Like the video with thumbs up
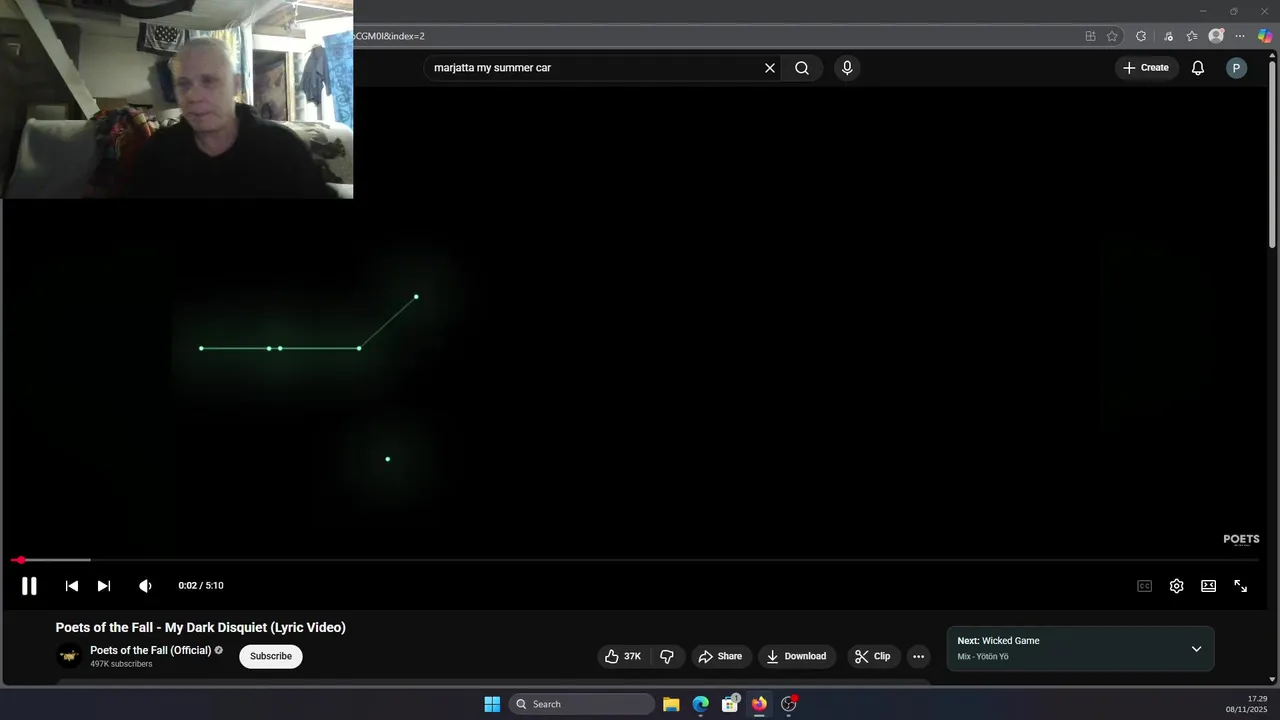 click(x=623, y=656)
